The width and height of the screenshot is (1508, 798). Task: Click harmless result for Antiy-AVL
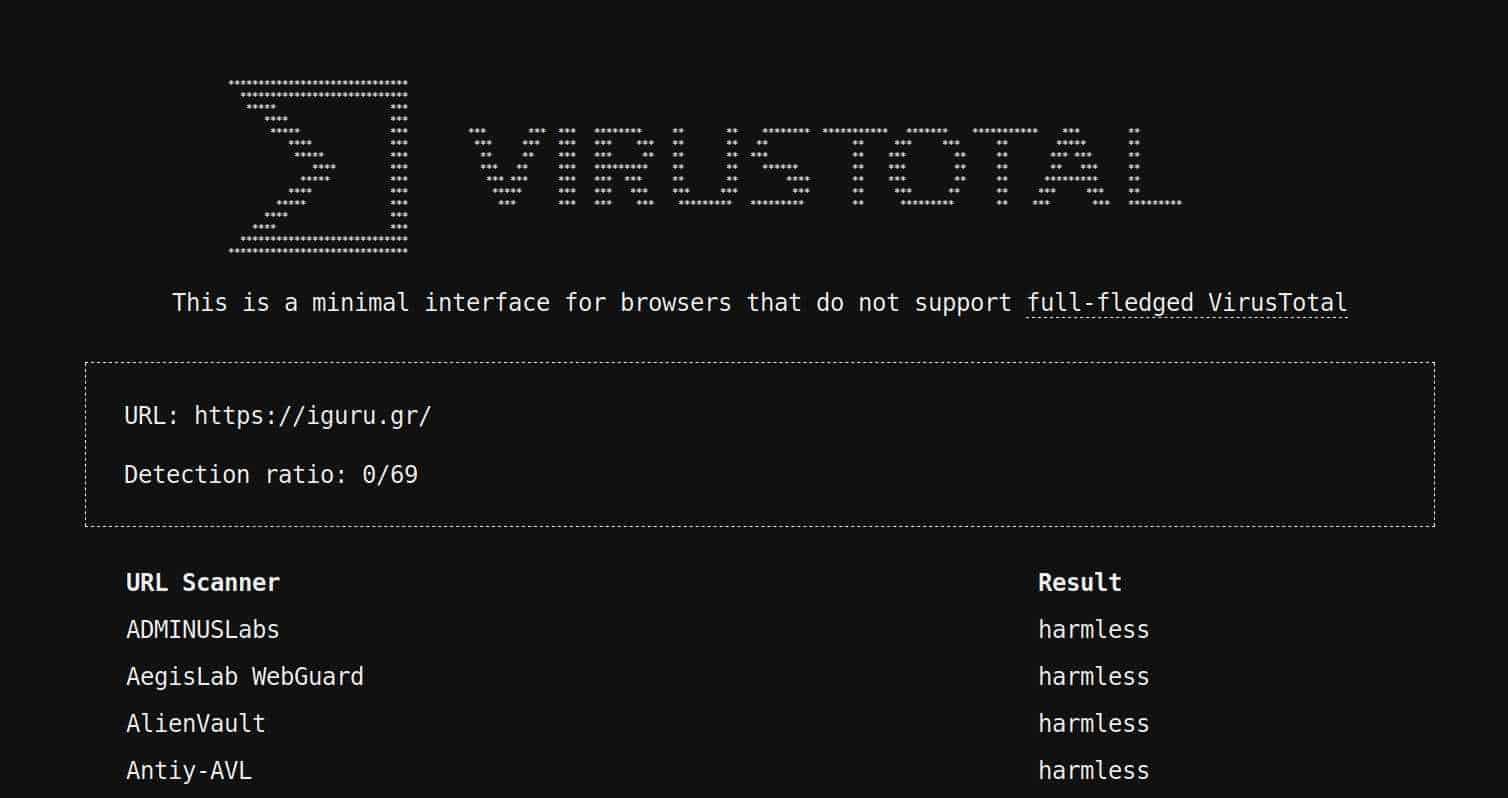coord(1094,770)
